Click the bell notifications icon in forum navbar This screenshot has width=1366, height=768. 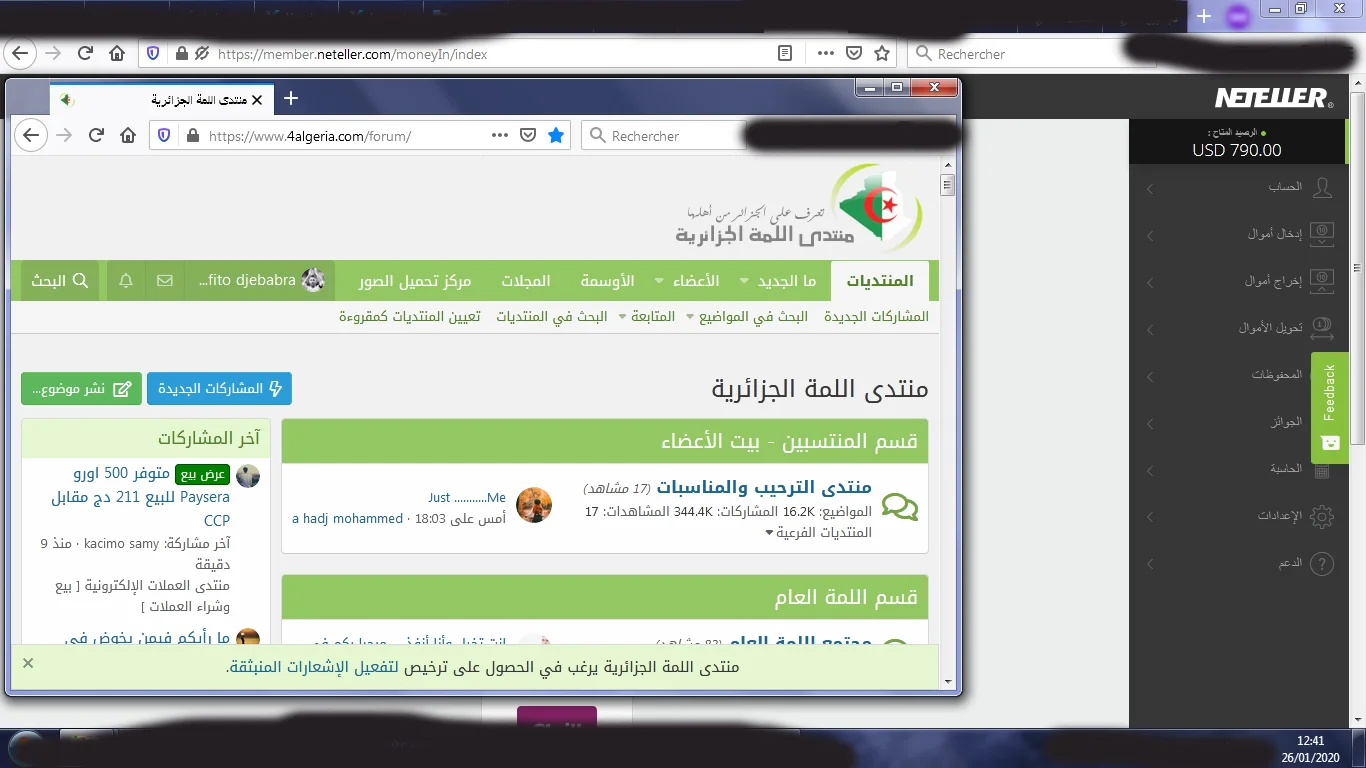[126, 281]
